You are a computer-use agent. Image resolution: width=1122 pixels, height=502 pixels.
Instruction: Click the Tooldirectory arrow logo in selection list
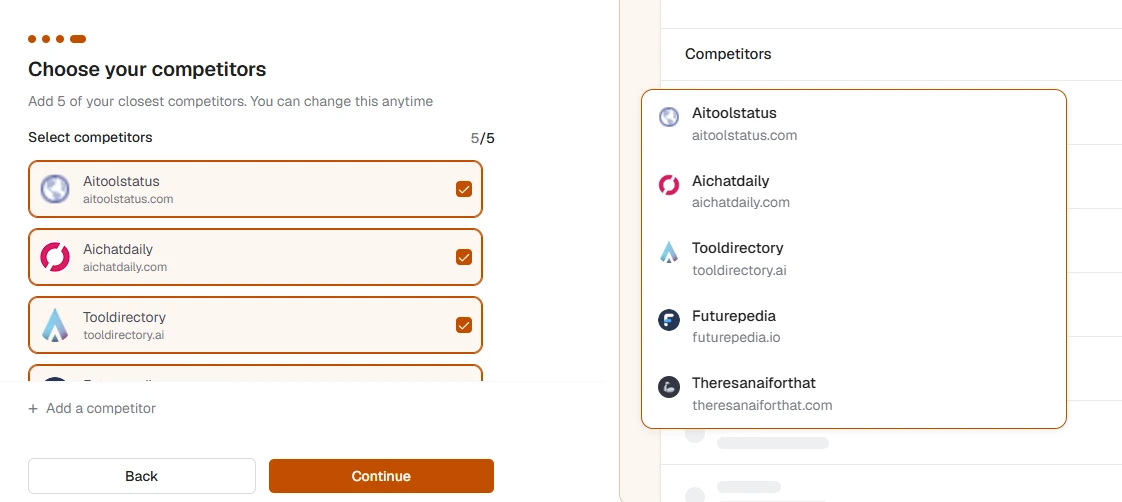pyautogui.click(x=54, y=325)
